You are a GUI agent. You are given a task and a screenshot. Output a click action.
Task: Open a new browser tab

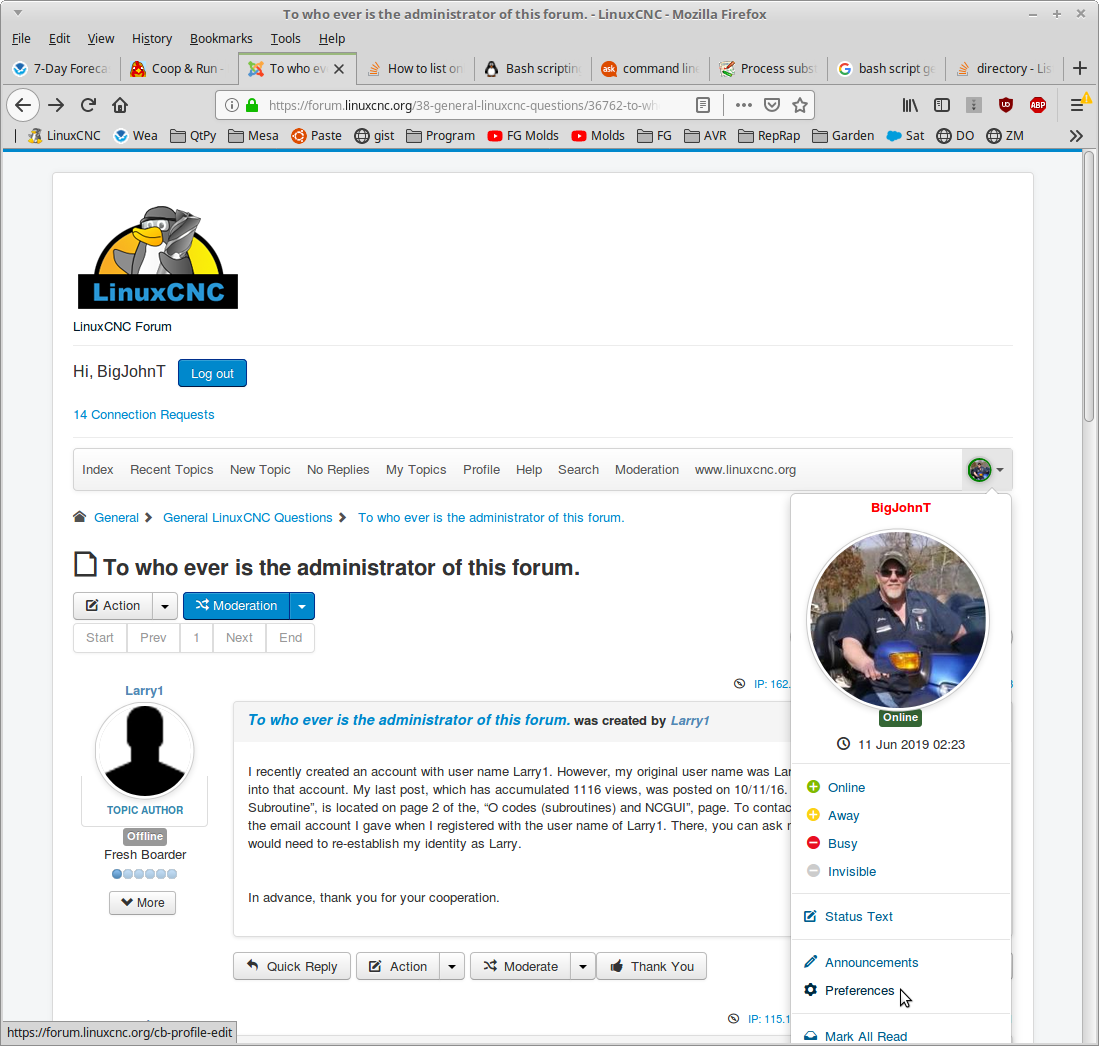[1079, 68]
